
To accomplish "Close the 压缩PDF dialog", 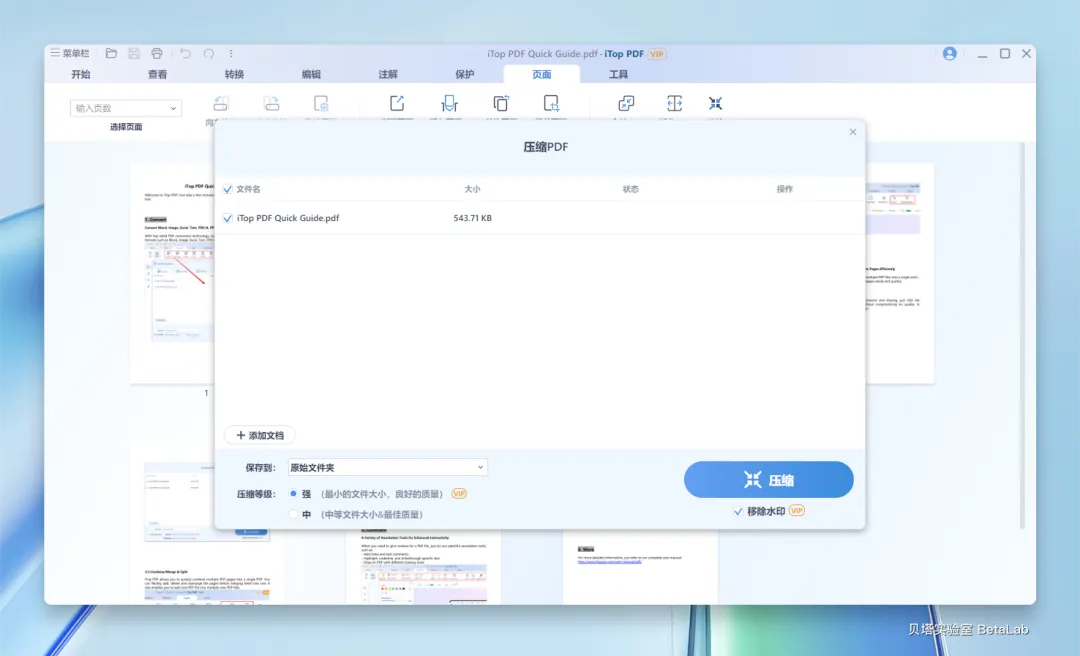I will [853, 132].
